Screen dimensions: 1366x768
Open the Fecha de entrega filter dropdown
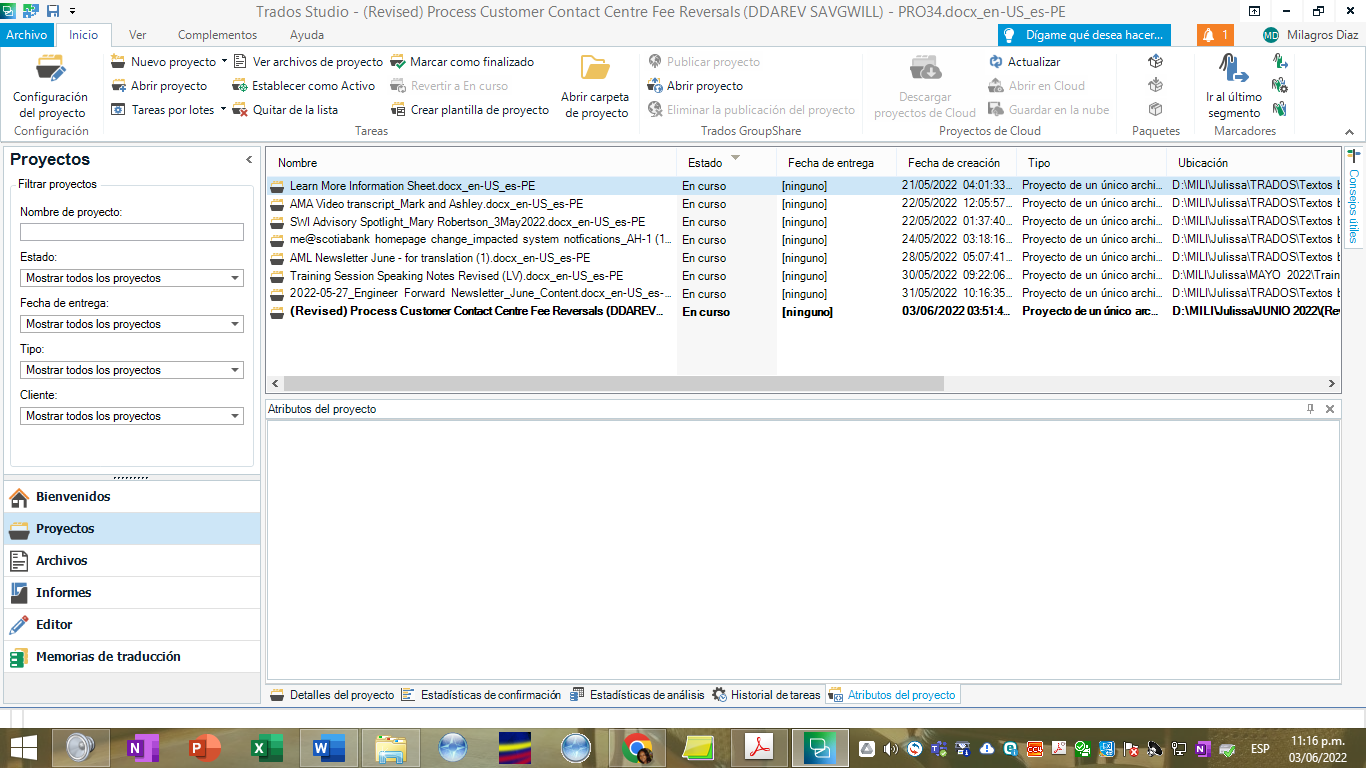pos(132,324)
